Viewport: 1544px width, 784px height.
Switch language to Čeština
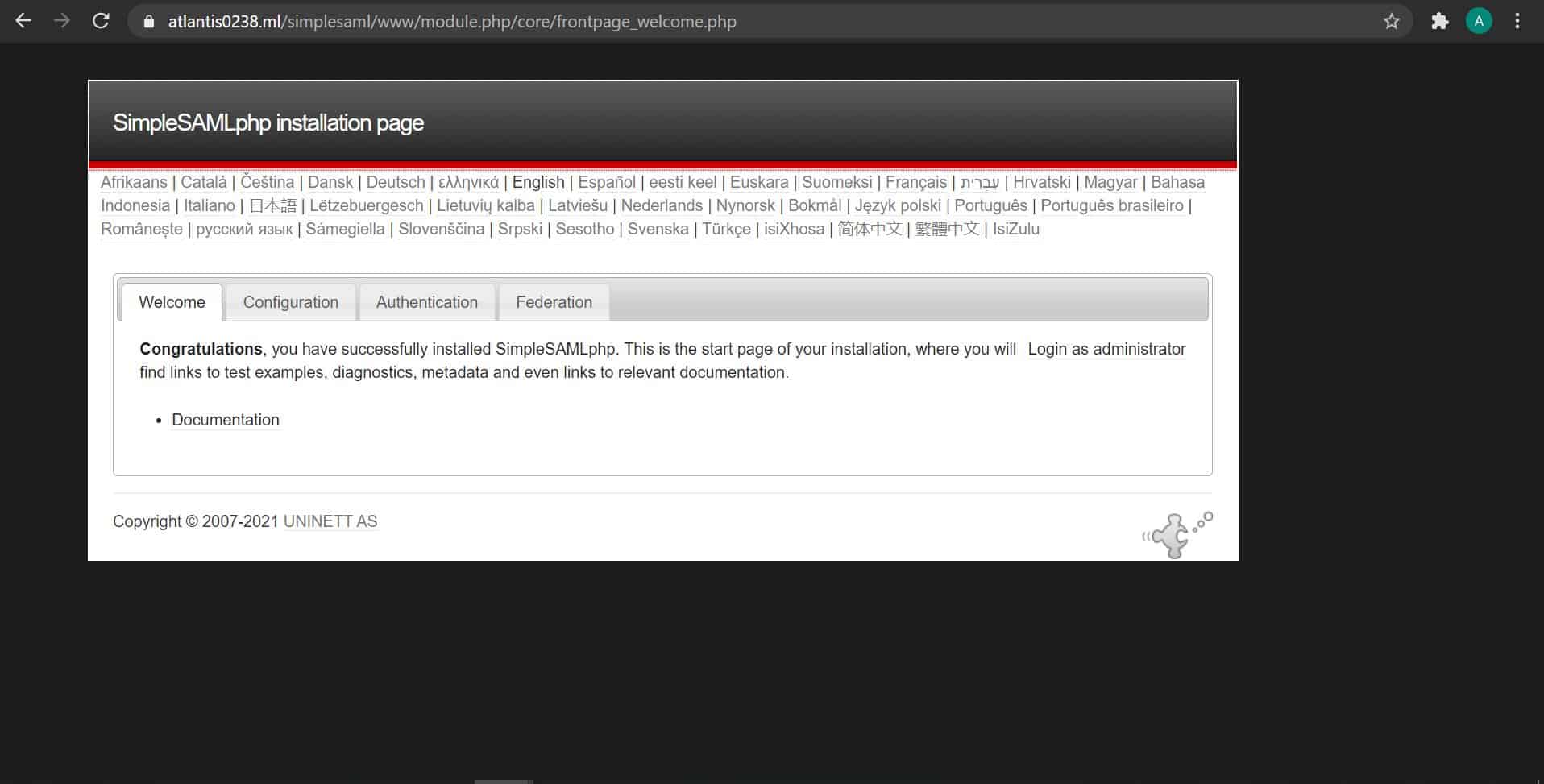(268, 182)
